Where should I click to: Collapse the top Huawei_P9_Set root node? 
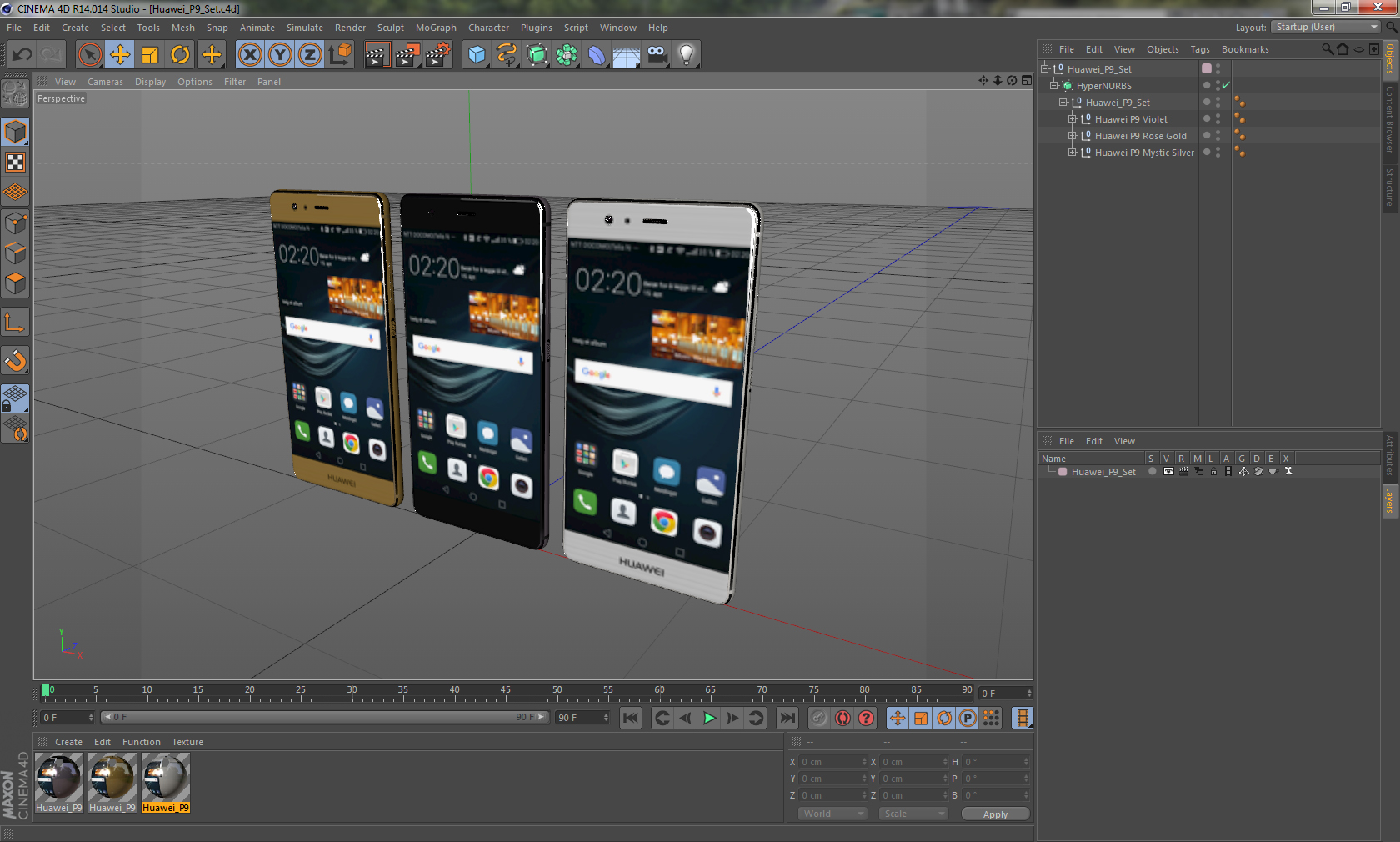[x=1044, y=69]
